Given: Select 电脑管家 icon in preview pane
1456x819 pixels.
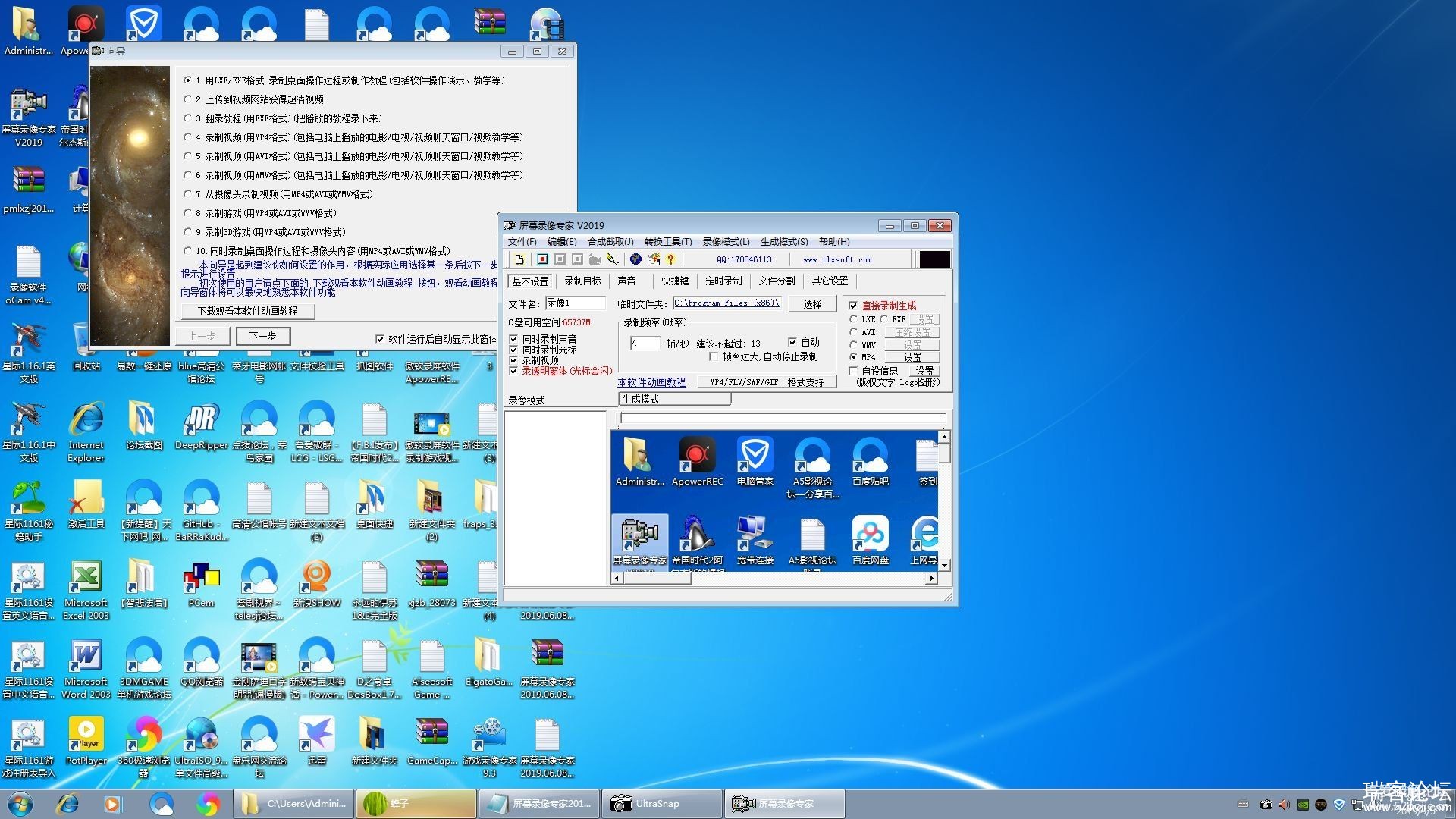Looking at the screenshot, I should [x=755, y=461].
